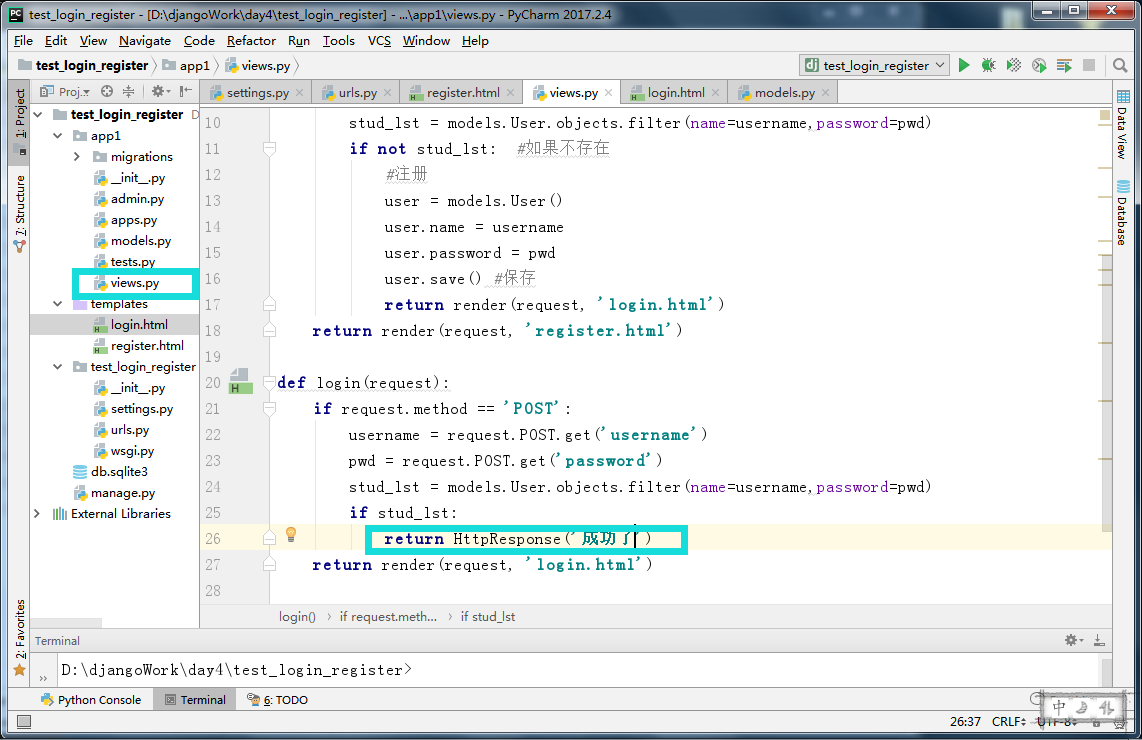Collapse the test_login_register root folder
This screenshot has height=740, width=1142.
click(x=38, y=114)
